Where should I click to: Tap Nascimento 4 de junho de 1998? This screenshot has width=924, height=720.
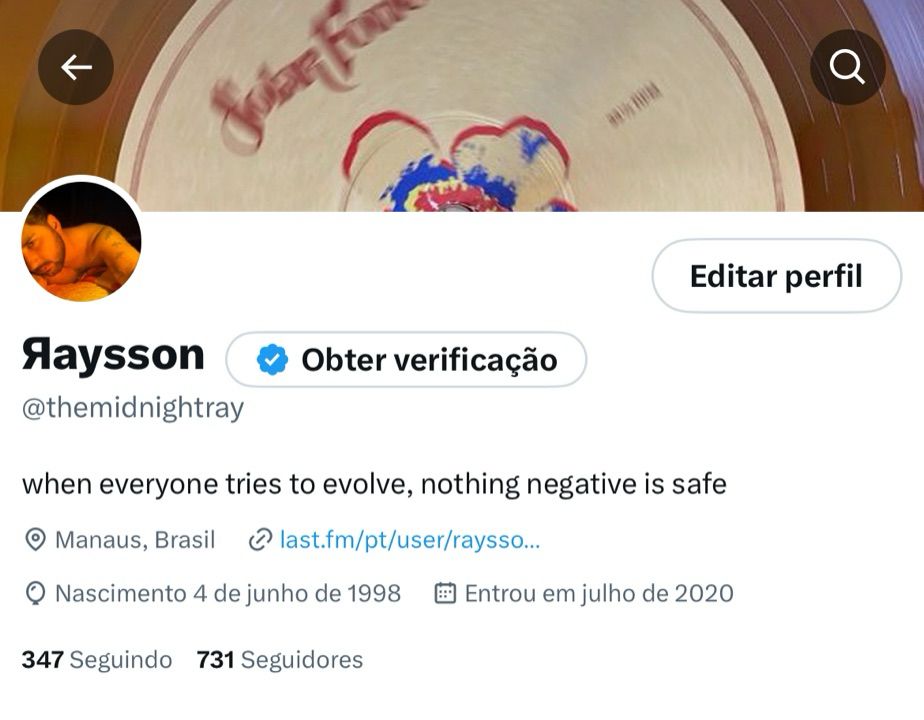tap(228, 593)
